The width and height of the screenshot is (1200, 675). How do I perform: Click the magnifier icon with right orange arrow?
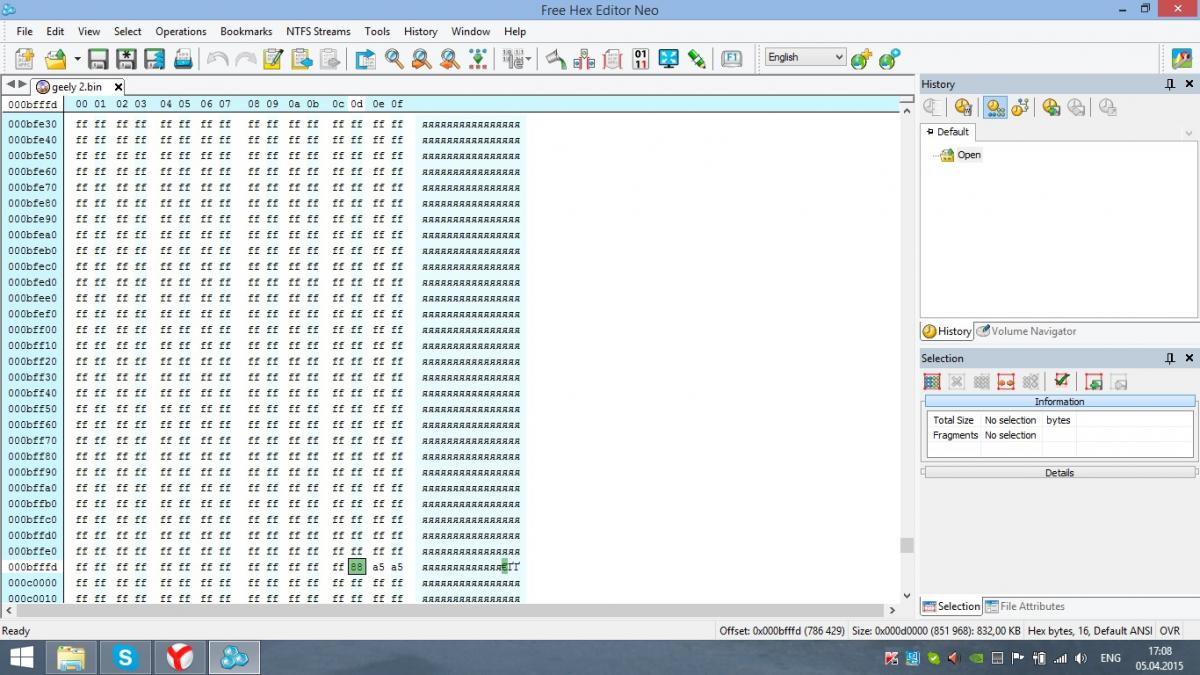click(422, 59)
